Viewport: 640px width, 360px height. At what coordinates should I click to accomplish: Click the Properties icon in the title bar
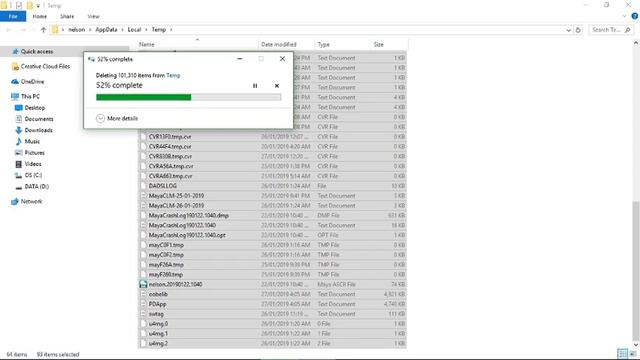(x=19, y=5)
